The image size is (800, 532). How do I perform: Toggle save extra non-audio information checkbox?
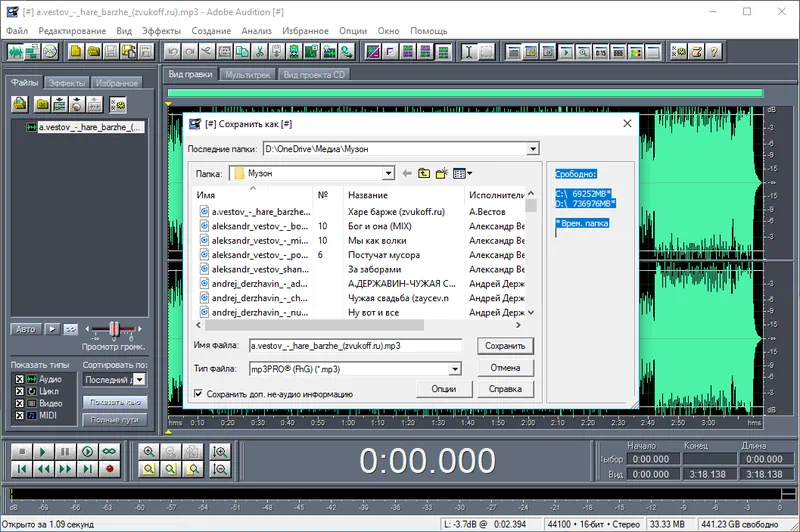[197, 394]
